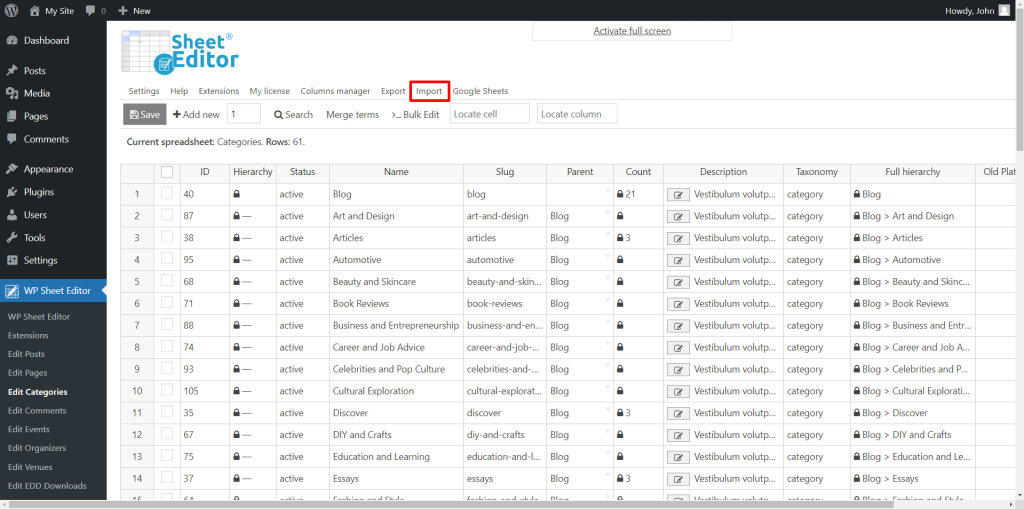Screen dimensions: 1024x509
Task: Check the row 9 Celebrities checkbox
Action: click(167, 369)
